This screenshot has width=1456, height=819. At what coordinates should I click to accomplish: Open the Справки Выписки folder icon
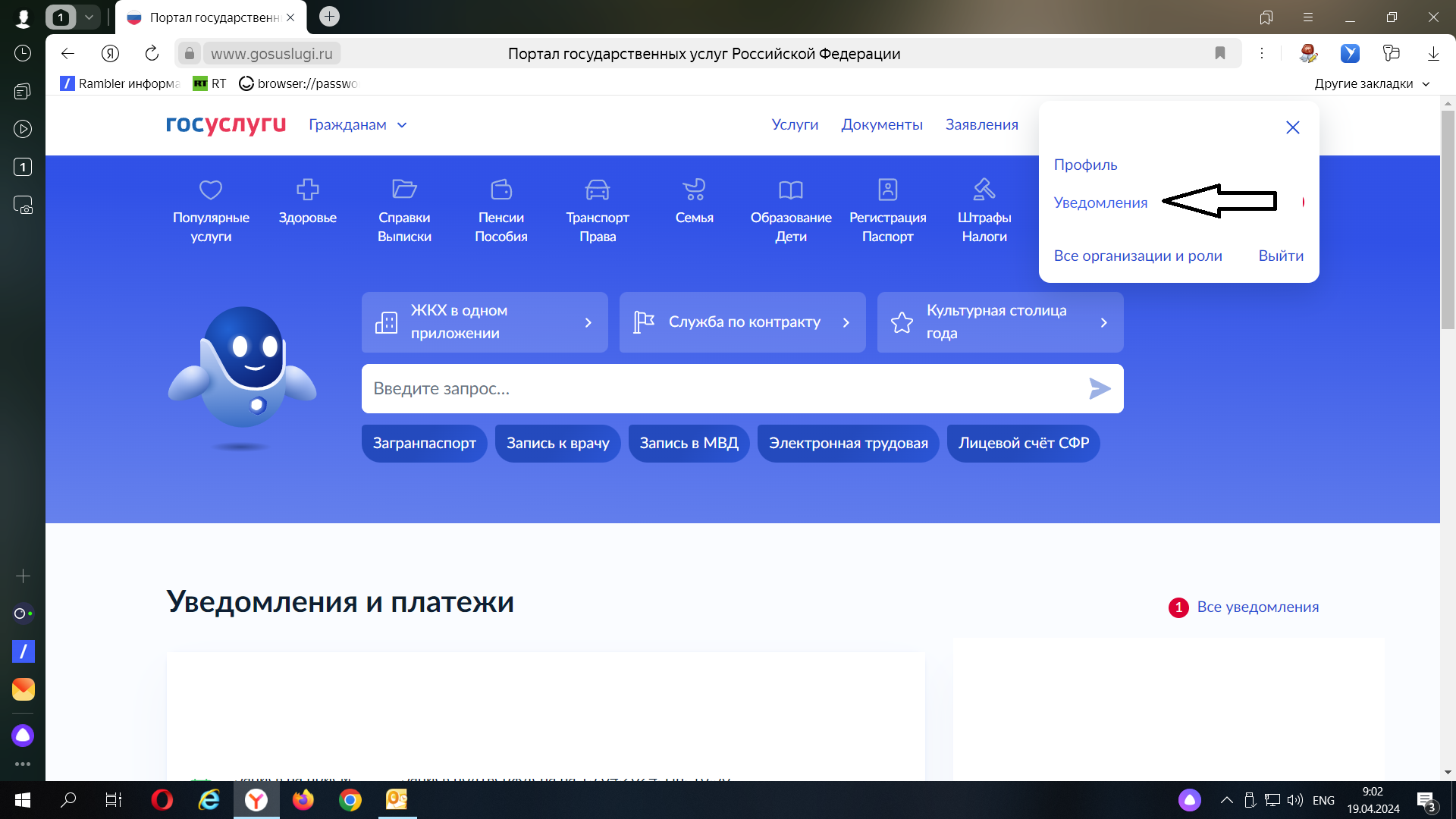coord(404,190)
